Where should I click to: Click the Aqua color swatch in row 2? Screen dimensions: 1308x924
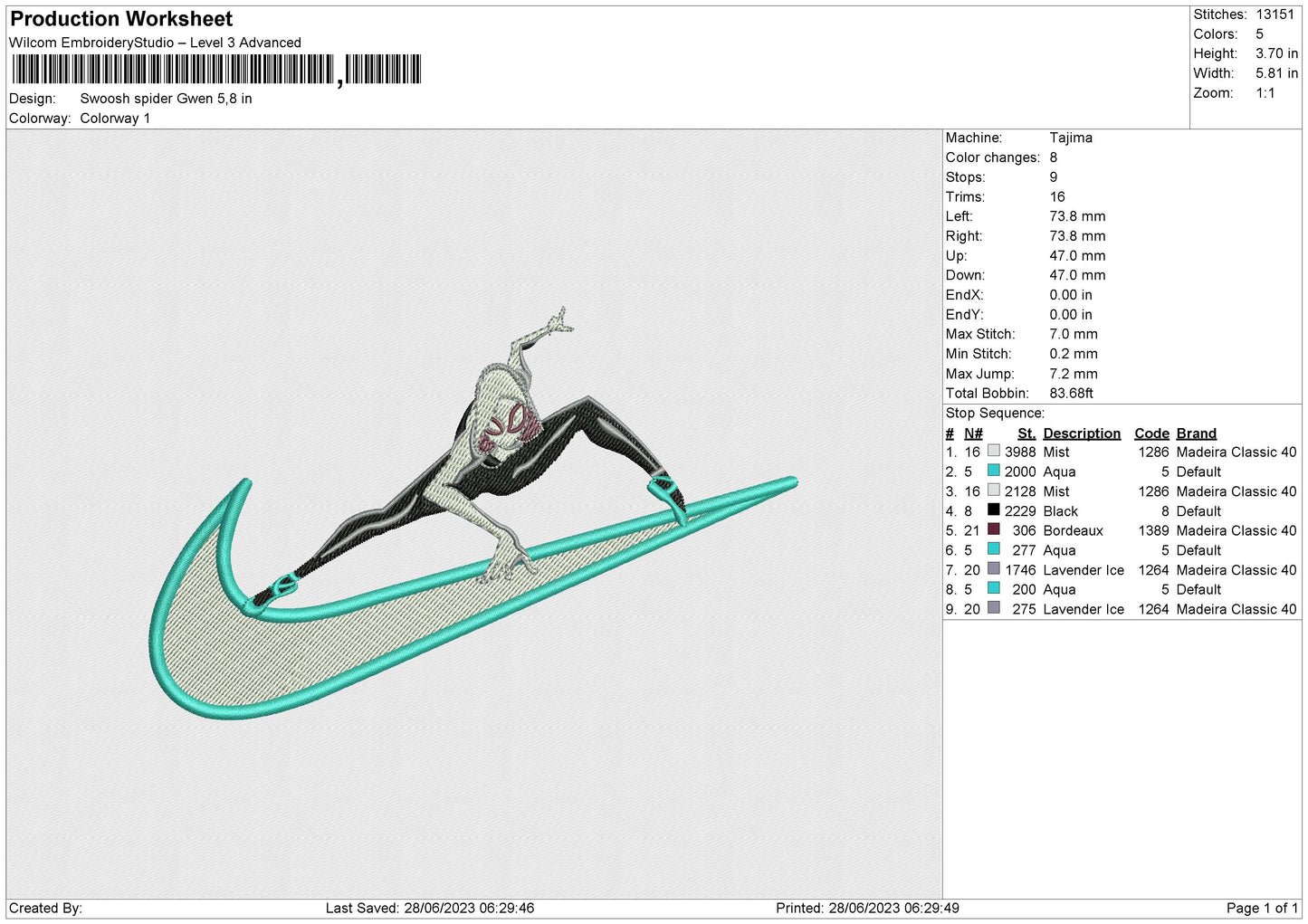click(994, 471)
